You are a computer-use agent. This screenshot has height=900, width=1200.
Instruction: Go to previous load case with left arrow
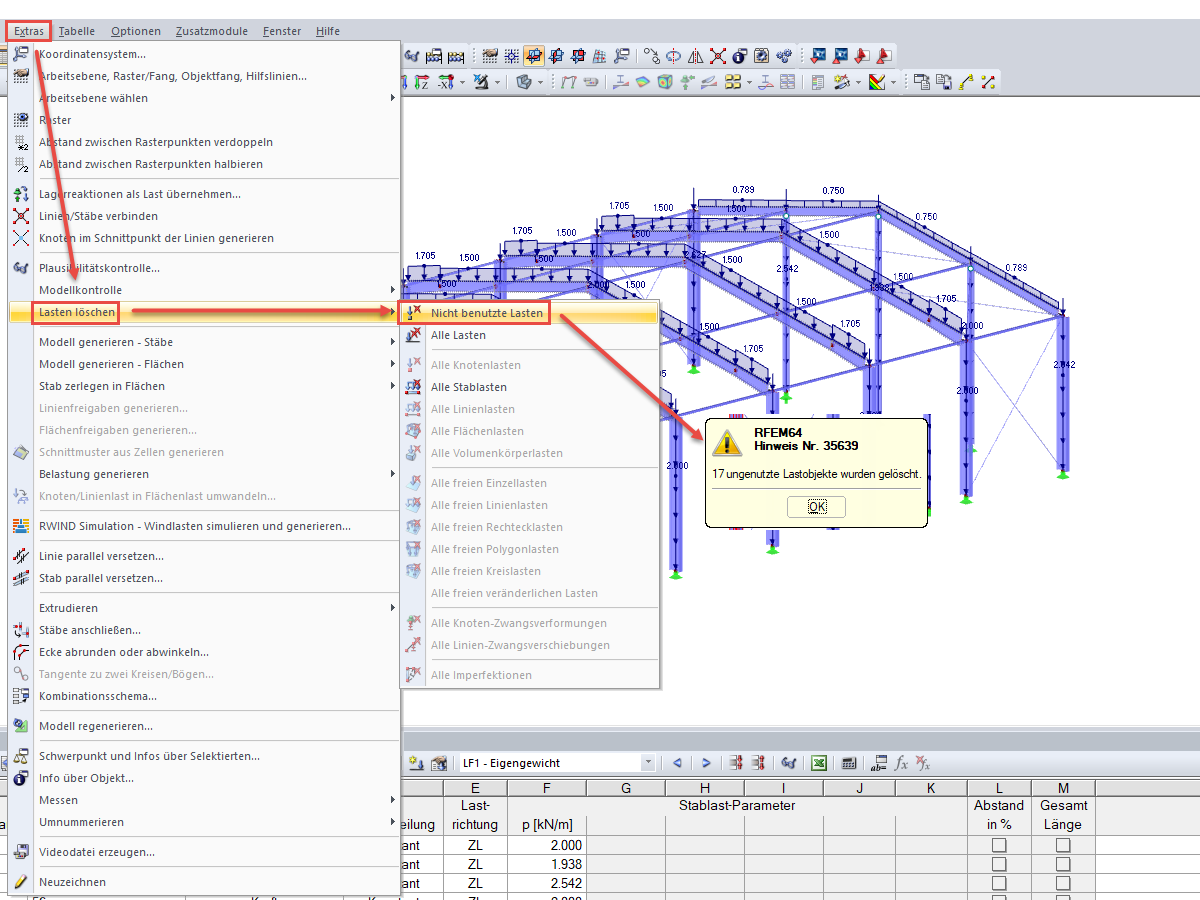pyautogui.click(x=677, y=763)
